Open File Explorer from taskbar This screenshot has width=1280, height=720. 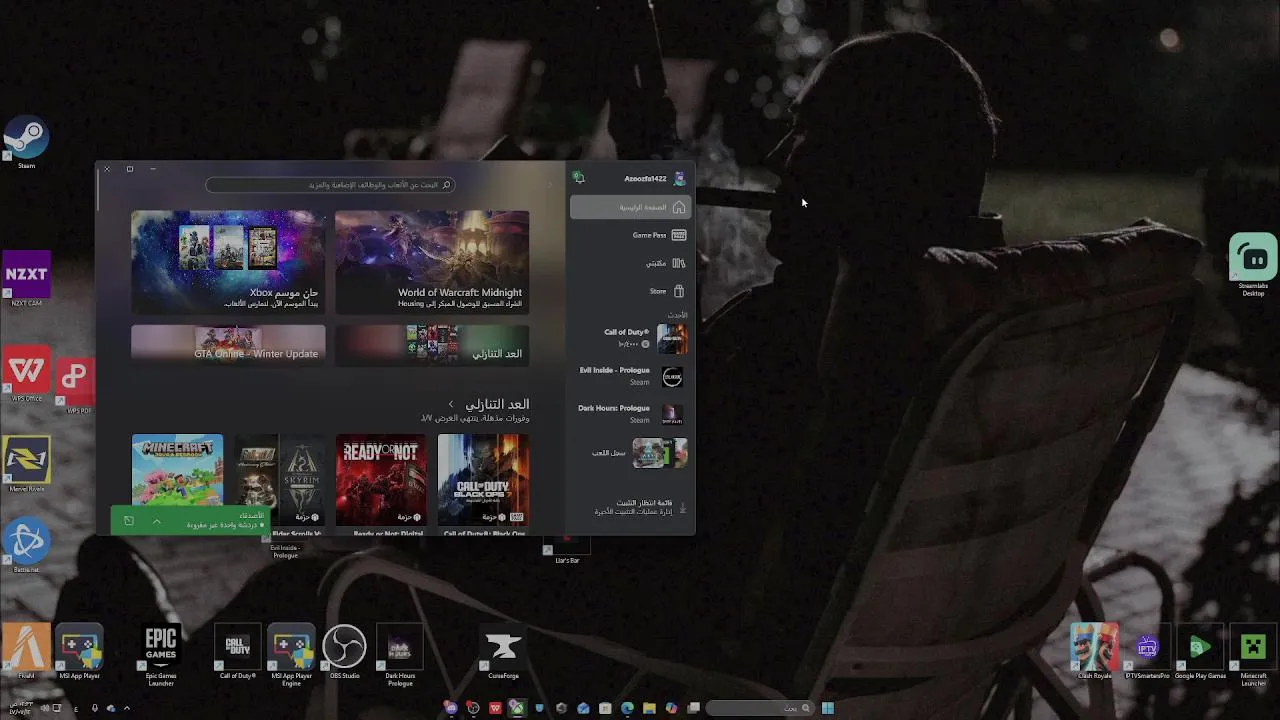649,708
